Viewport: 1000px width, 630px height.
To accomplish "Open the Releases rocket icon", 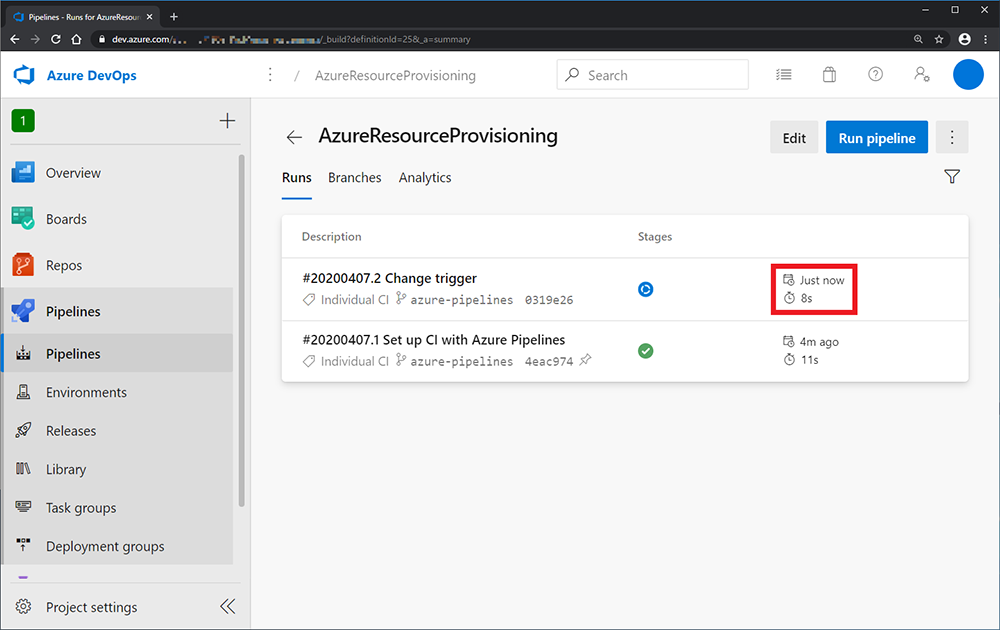I will pos(23,430).
